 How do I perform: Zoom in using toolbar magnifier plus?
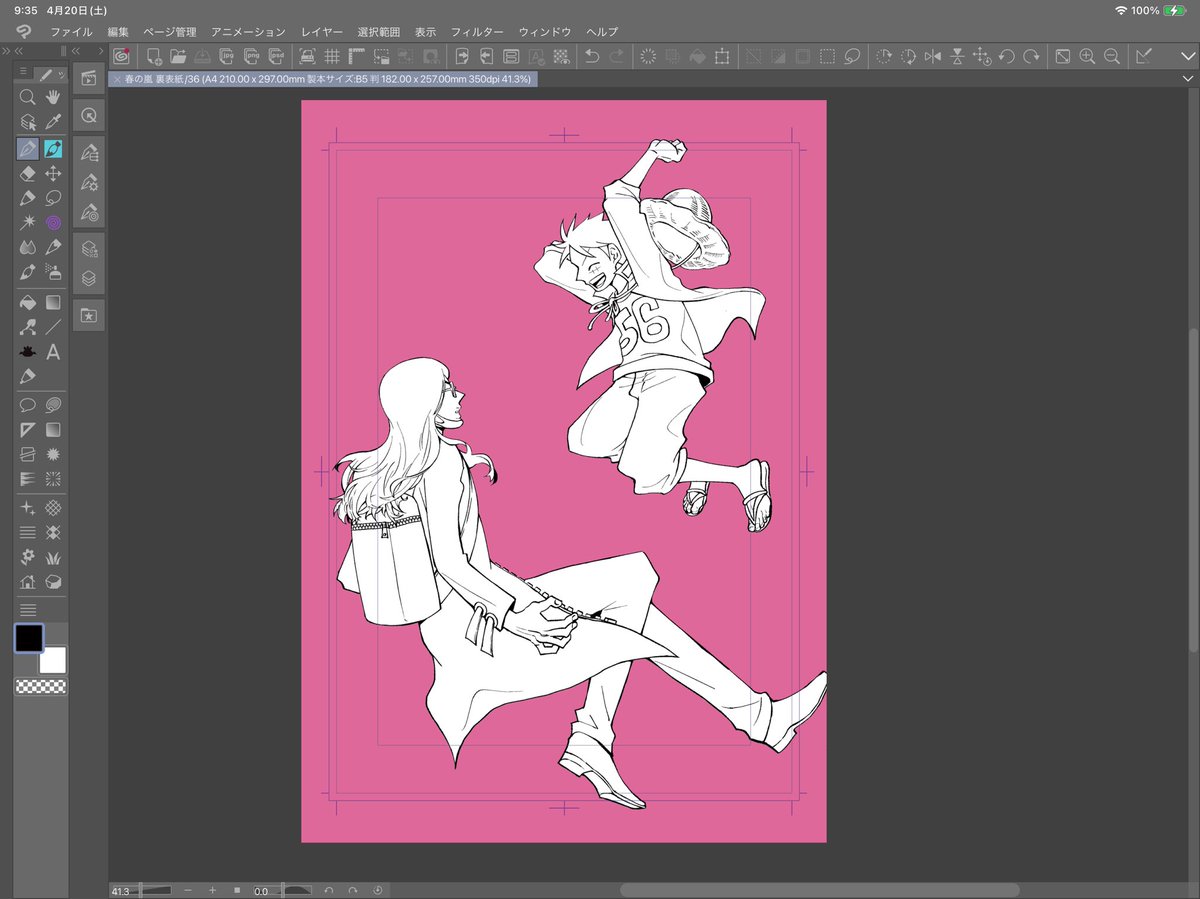[x=1087, y=56]
